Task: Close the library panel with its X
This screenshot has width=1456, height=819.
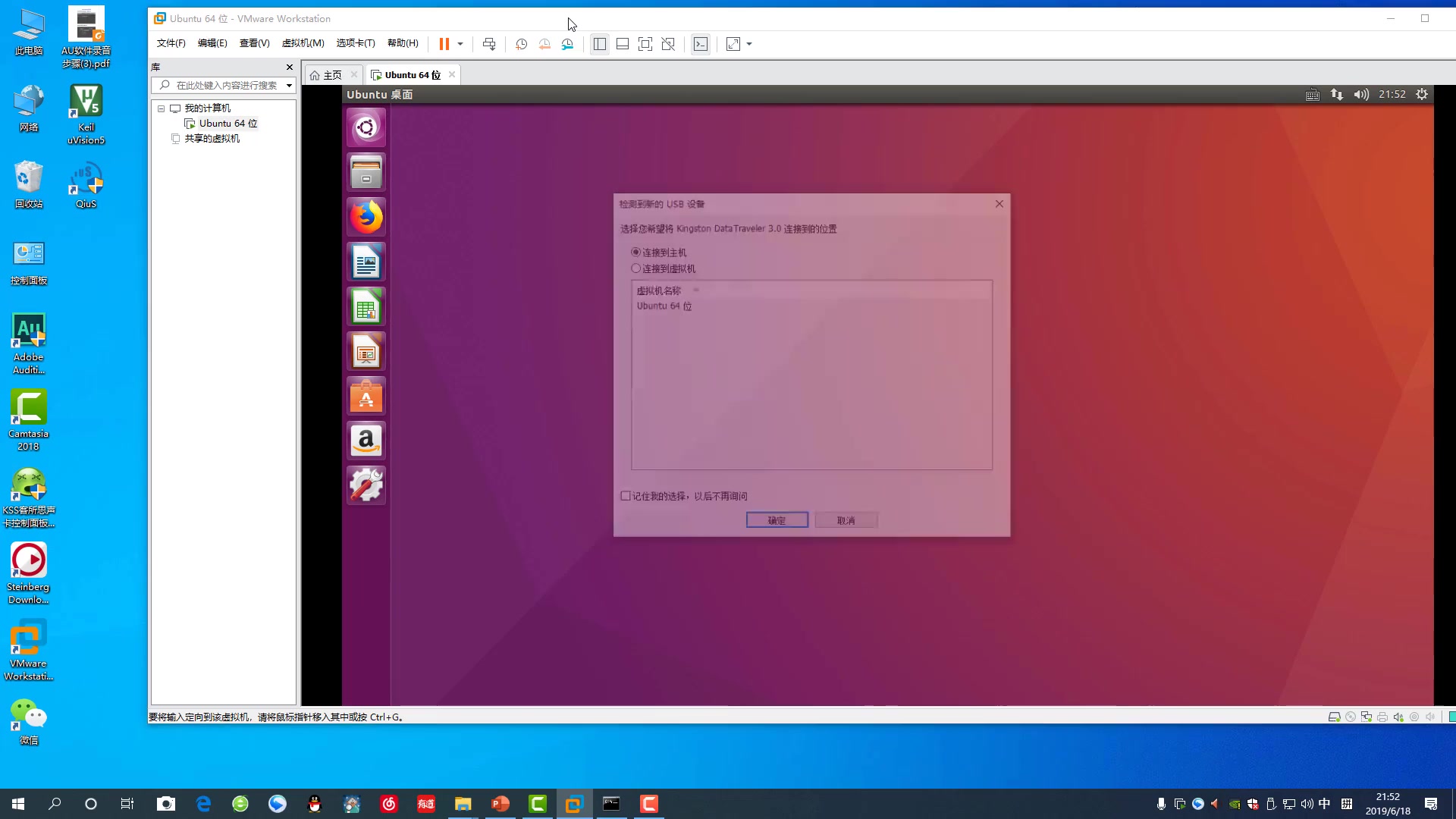Action: tap(290, 67)
